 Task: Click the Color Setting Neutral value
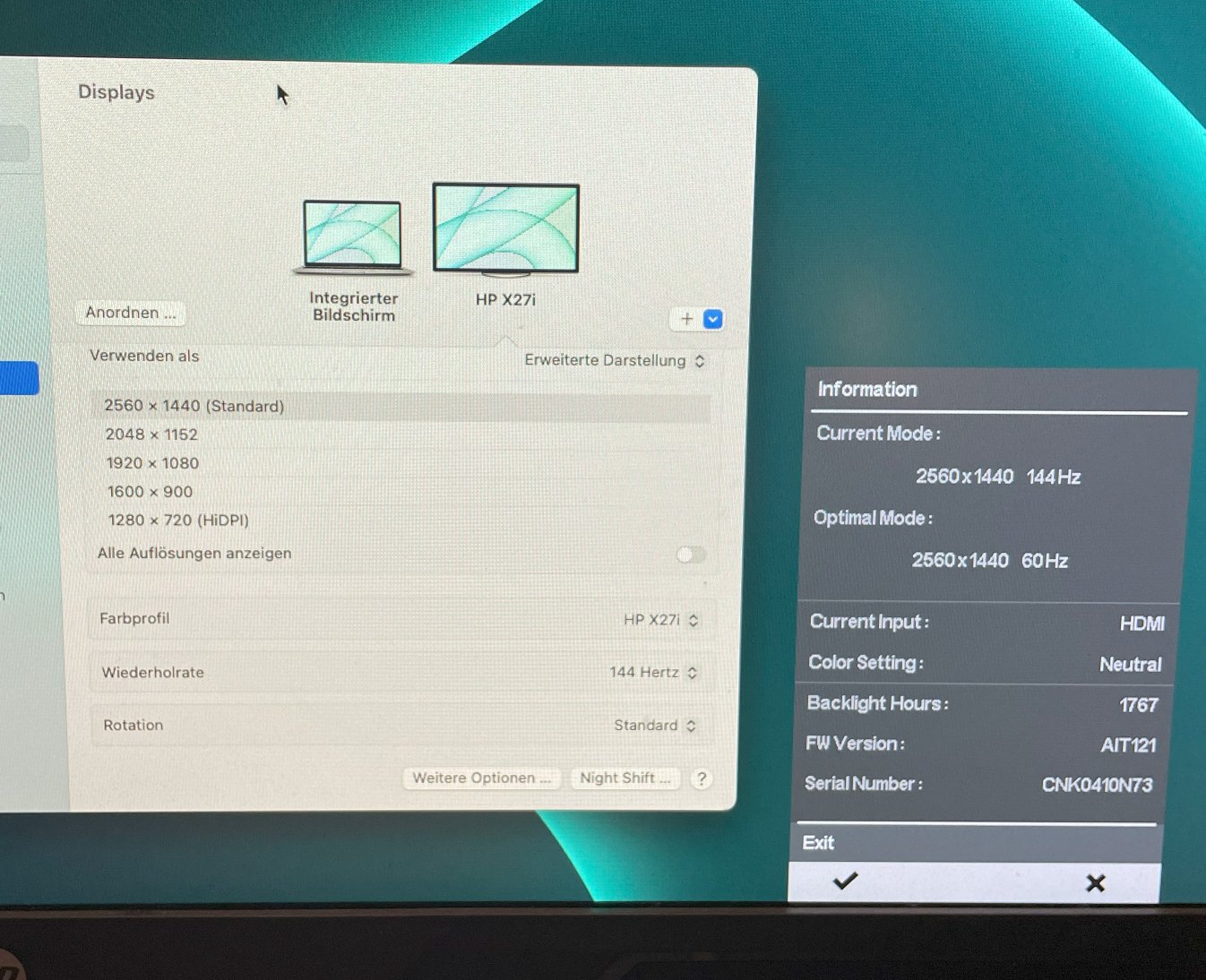(x=1131, y=665)
